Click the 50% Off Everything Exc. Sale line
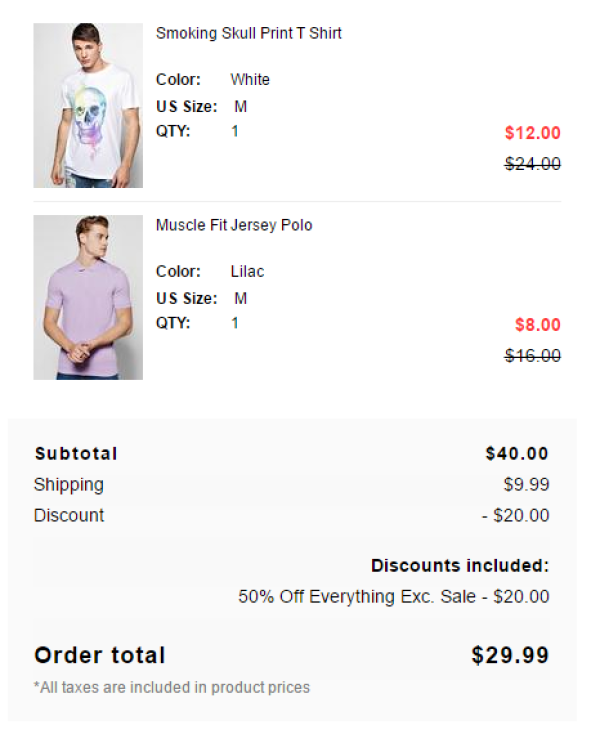This screenshot has height=734, width=600. 394,597
